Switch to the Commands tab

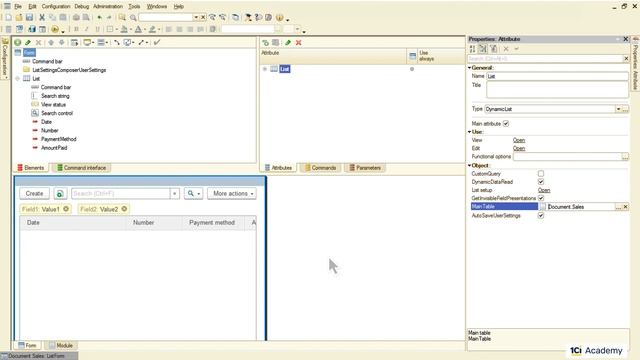point(320,168)
